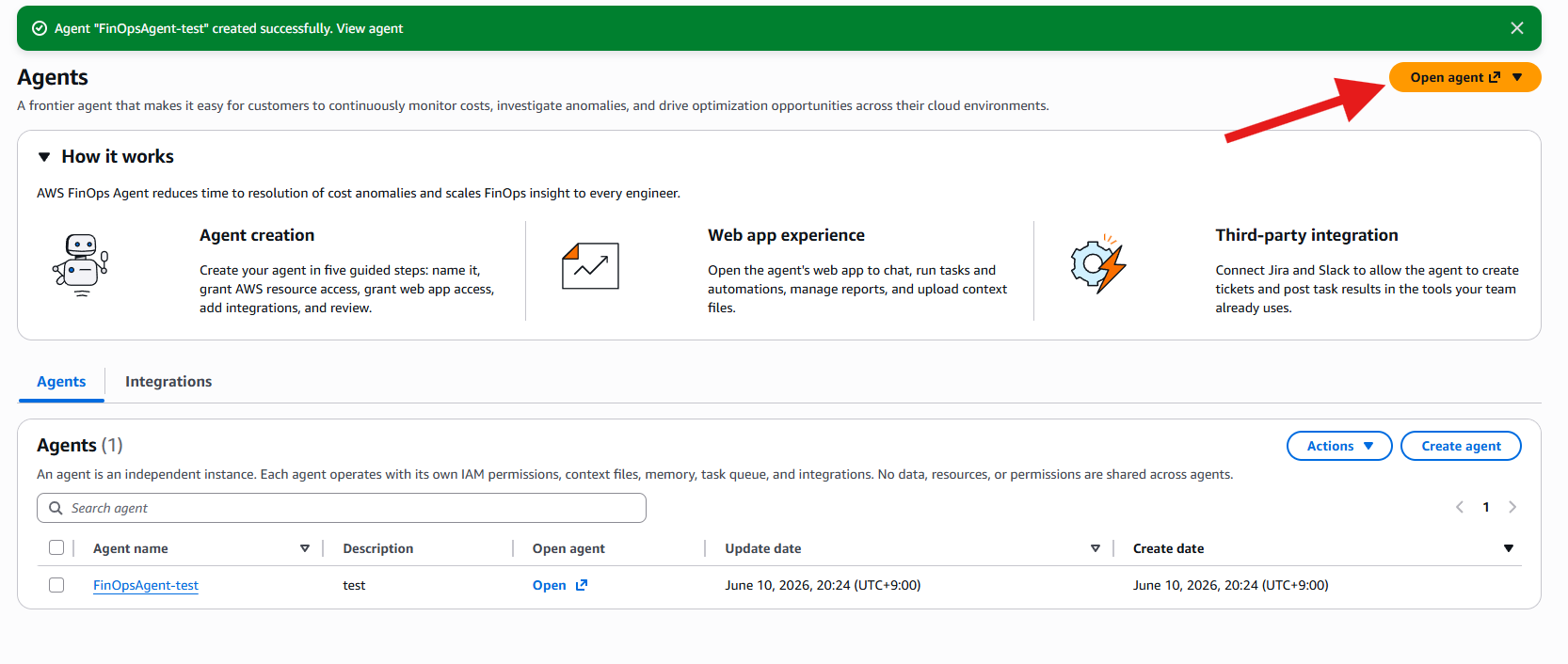This screenshot has height=664, width=1568.
Task: Click the Description column header
Action: tap(378, 548)
